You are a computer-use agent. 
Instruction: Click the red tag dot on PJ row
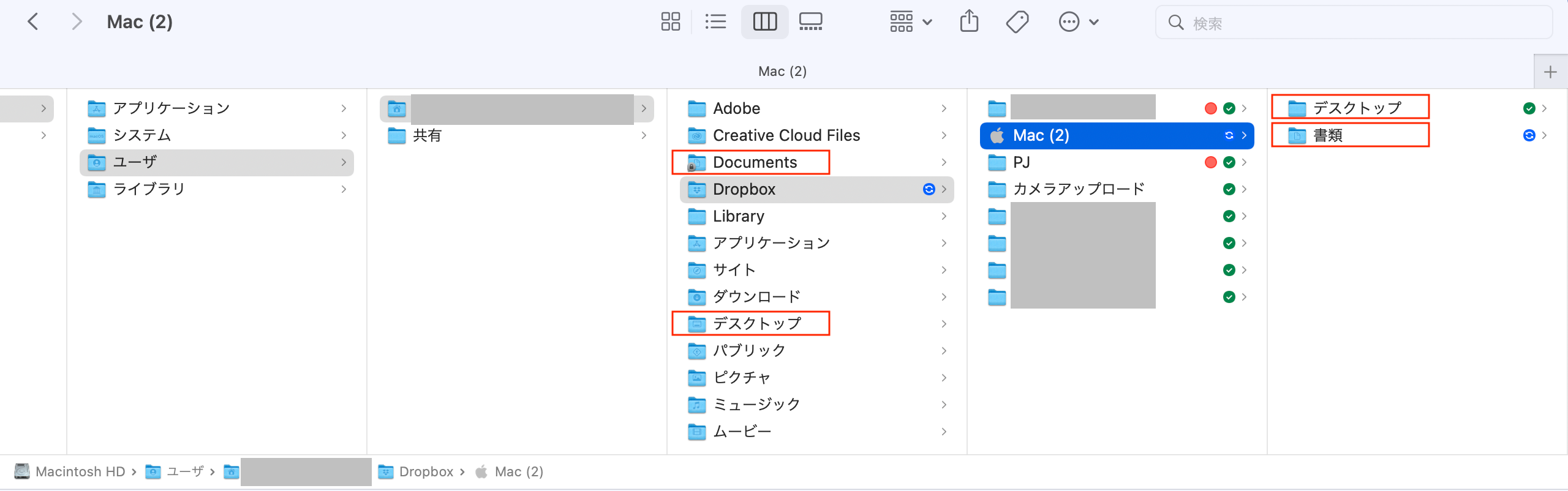(x=1210, y=162)
